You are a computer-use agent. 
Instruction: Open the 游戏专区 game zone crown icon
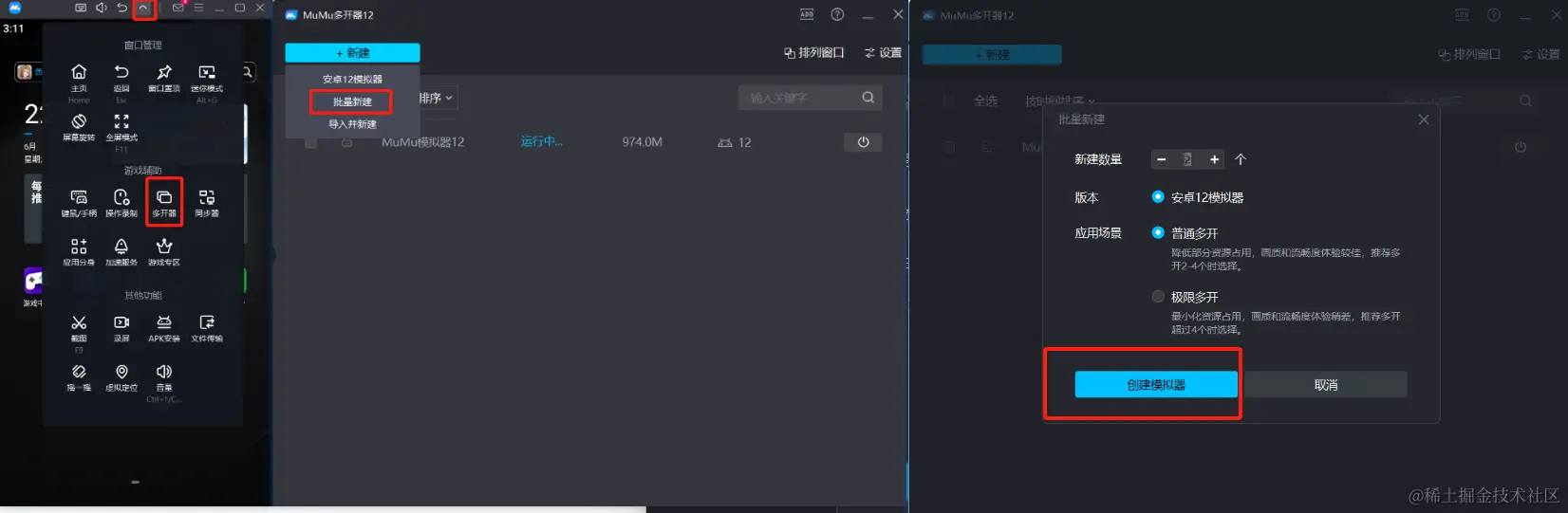pos(164,247)
